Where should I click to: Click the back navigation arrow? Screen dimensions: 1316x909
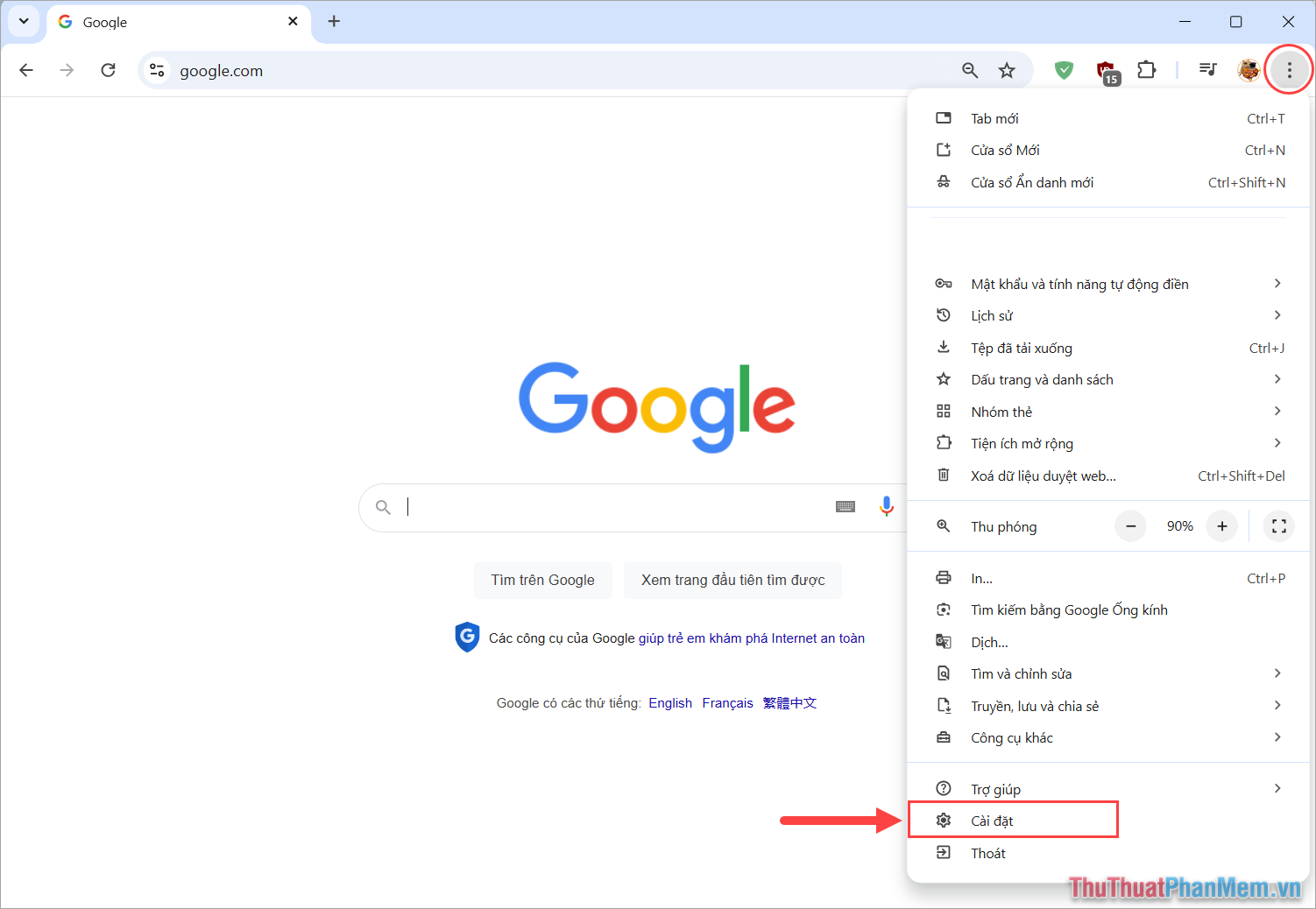(x=25, y=70)
